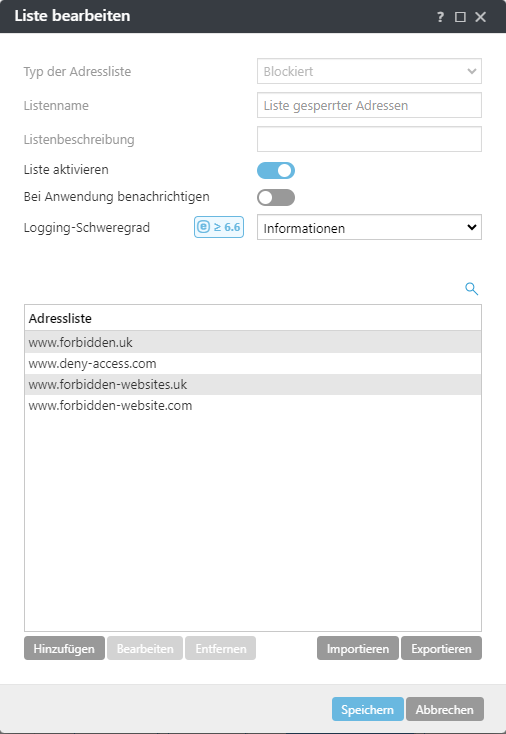Cancel with the Abbrechen button
This screenshot has width=506, height=734.
(445, 709)
